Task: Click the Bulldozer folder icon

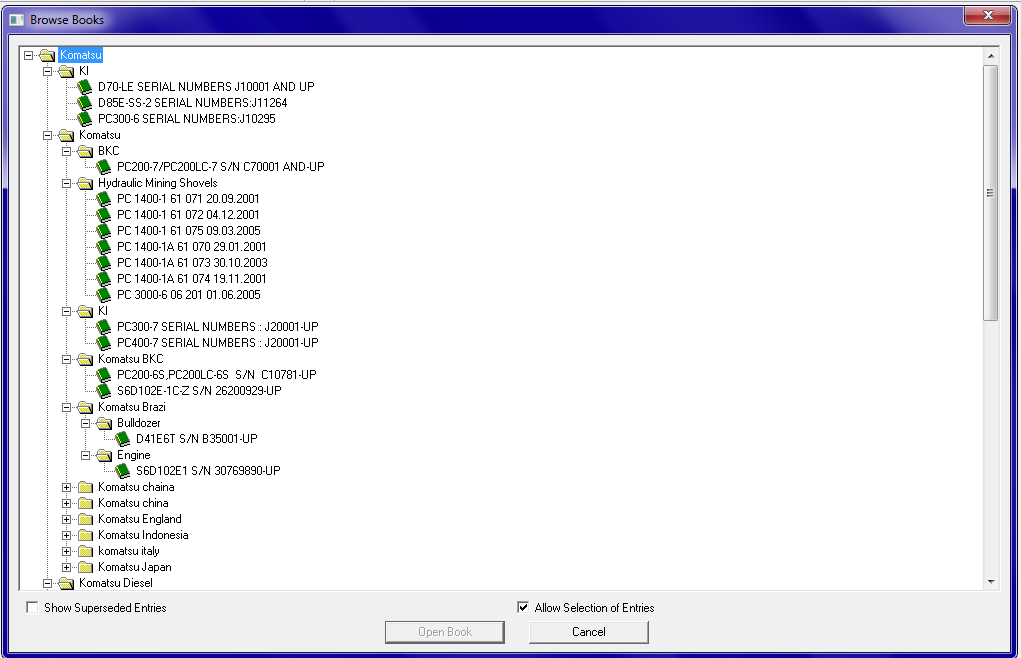Action: (x=104, y=423)
